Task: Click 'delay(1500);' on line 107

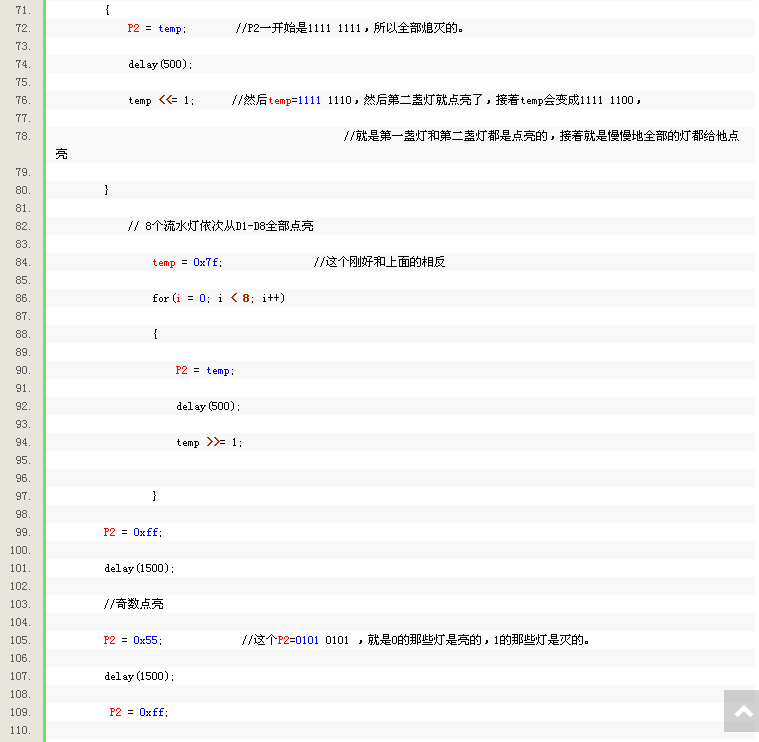Action: 139,676
